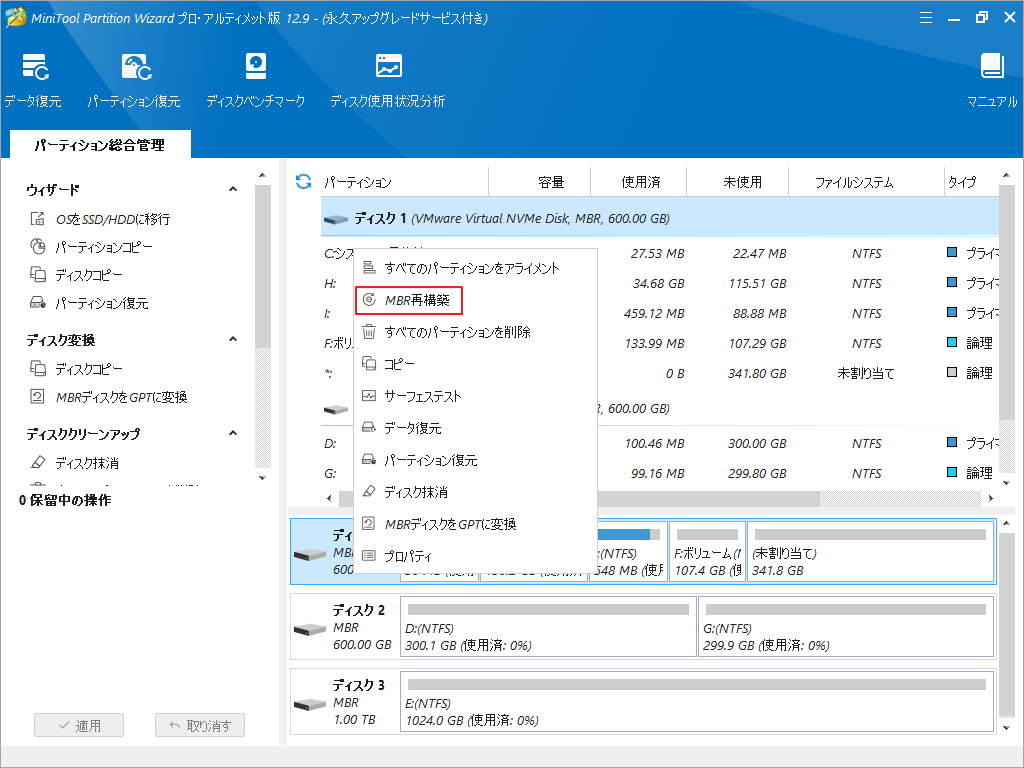The image size is (1024, 768).
Task: Select MBRディスクをGPTに変換 in sidebar
Action: pyautogui.click(x=109, y=398)
